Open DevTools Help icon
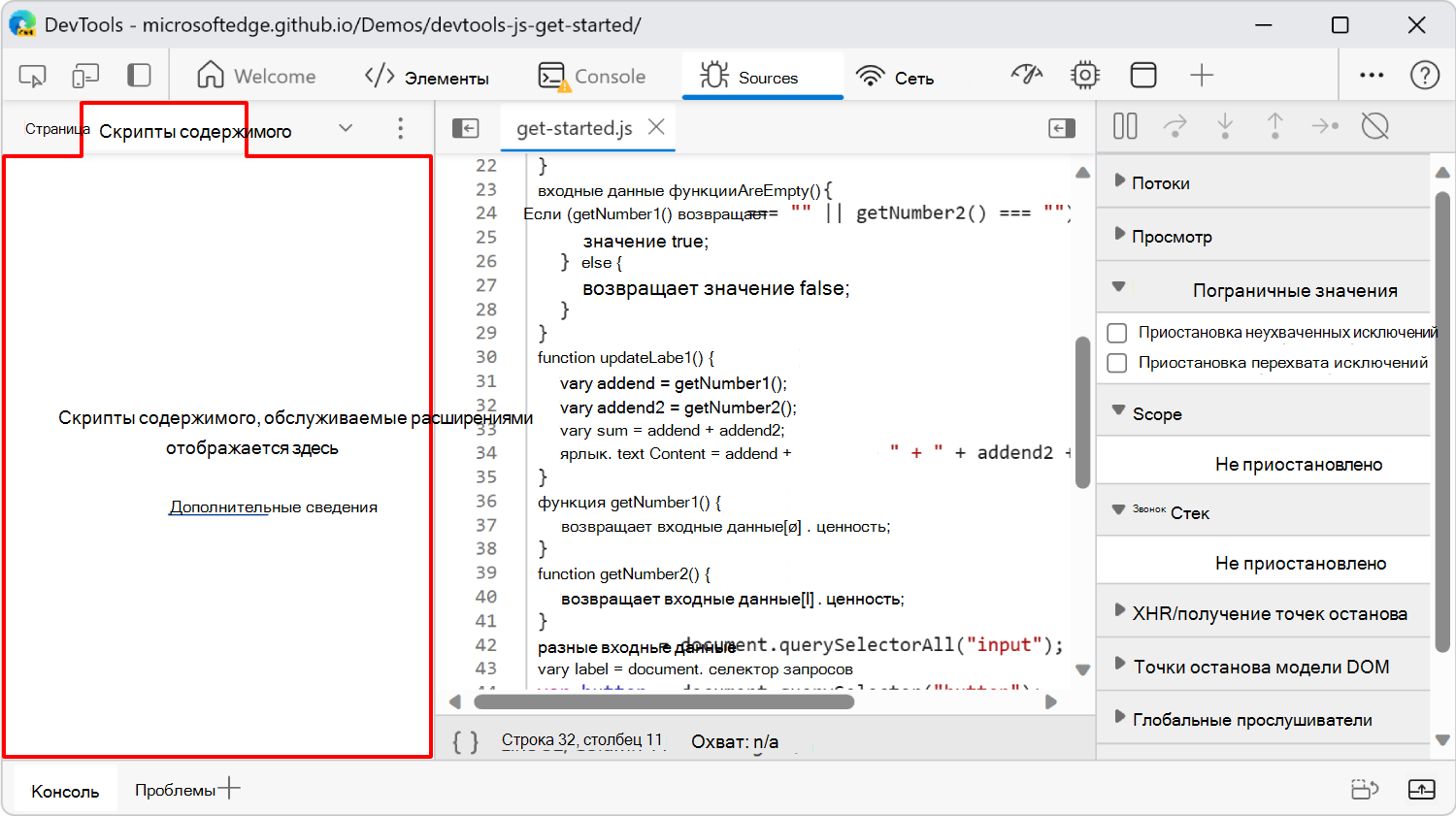The width and height of the screenshot is (1456, 816). click(x=1425, y=75)
